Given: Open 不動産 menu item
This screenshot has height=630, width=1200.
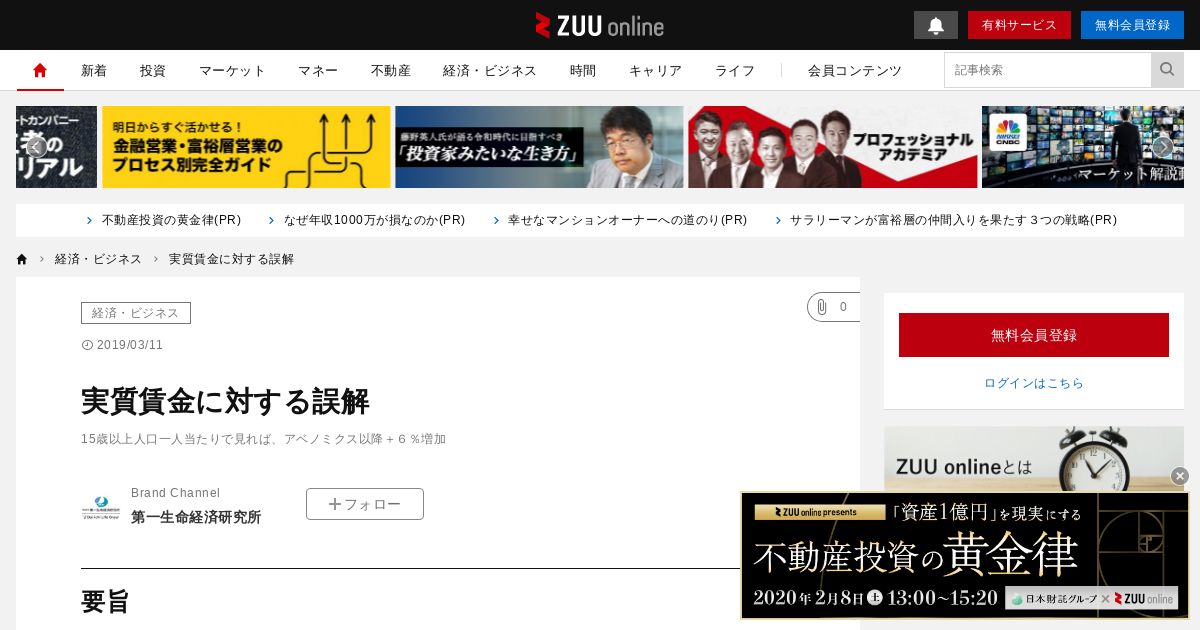Looking at the screenshot, I should click(x=391, y=70).
